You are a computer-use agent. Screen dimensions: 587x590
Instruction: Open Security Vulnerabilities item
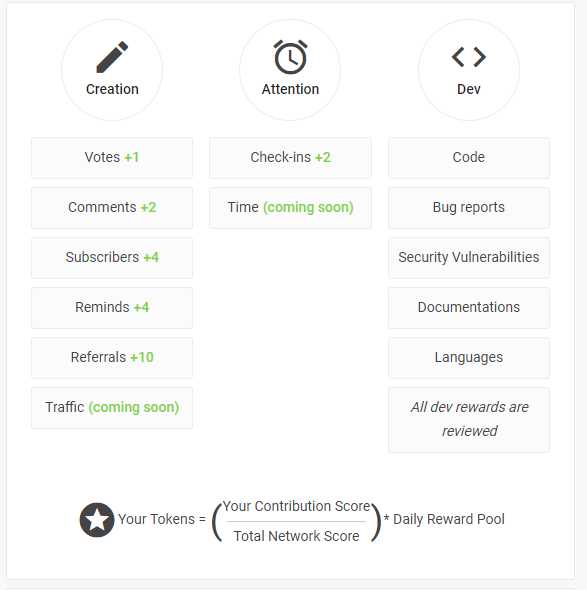(469, 258)
